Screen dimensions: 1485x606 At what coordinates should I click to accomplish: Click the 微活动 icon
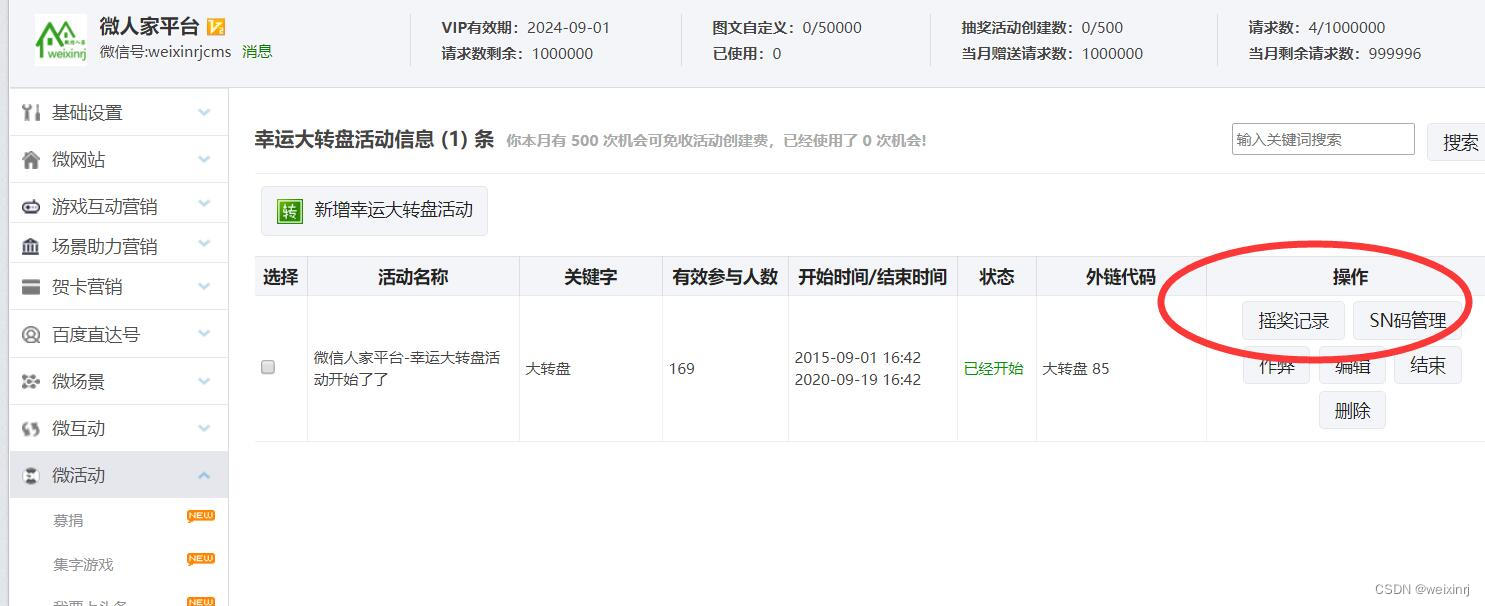[x=31, y=475]
